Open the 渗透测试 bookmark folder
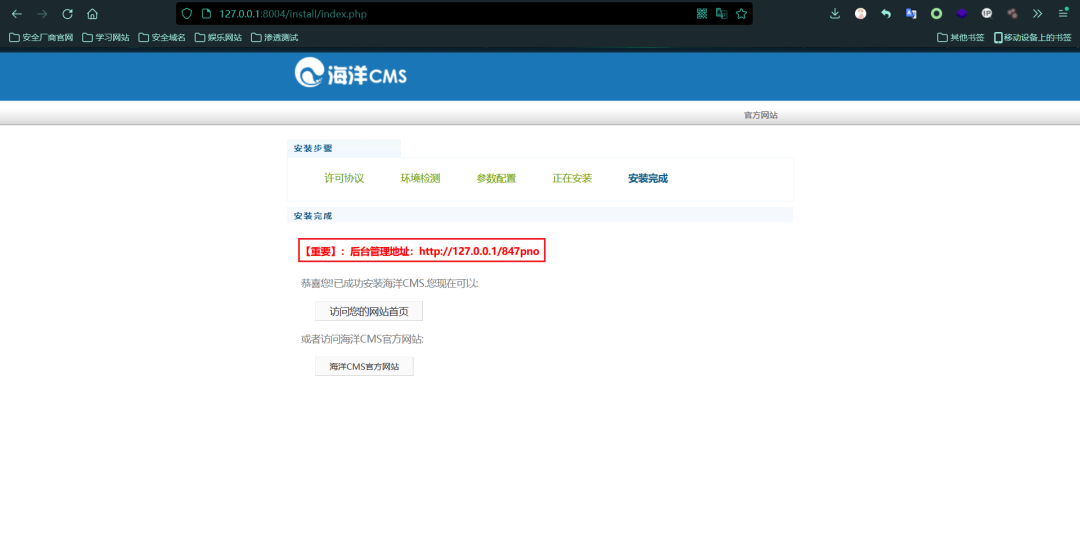 point(275,37)
